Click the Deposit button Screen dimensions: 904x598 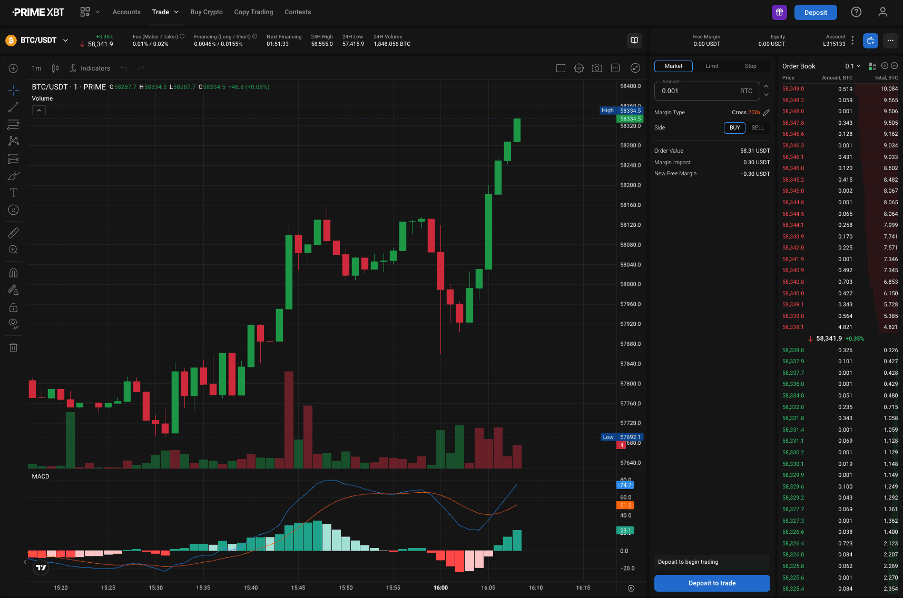pyautogui.click(x=815, y=11)
